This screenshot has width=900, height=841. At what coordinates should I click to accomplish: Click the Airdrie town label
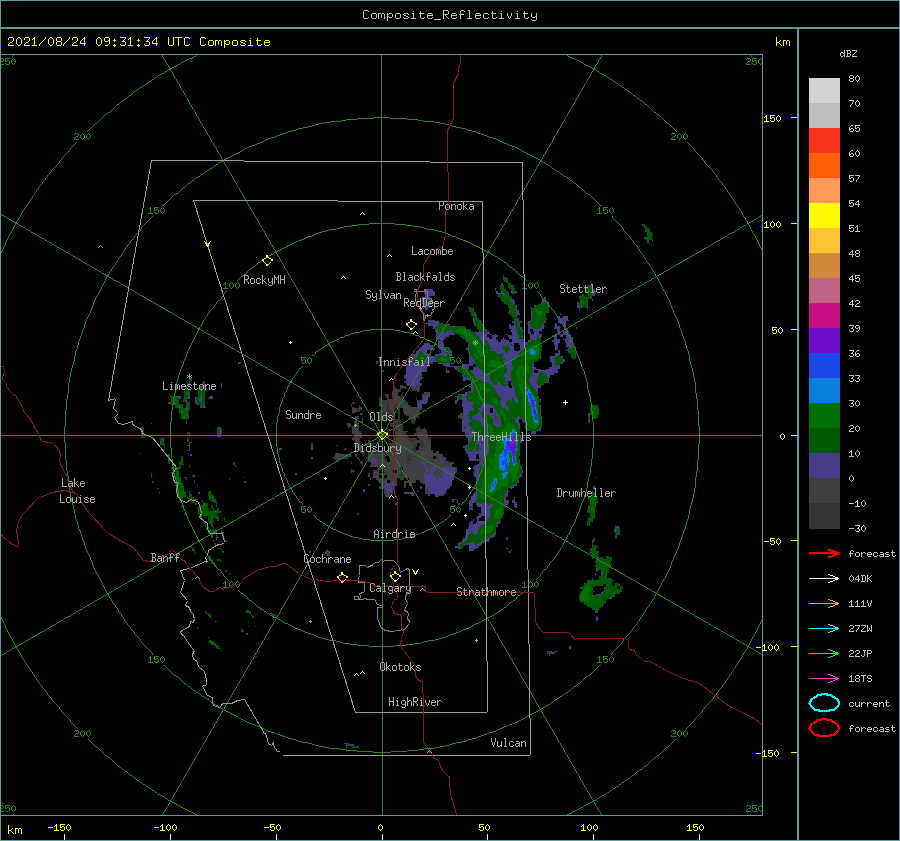[394, 534]
